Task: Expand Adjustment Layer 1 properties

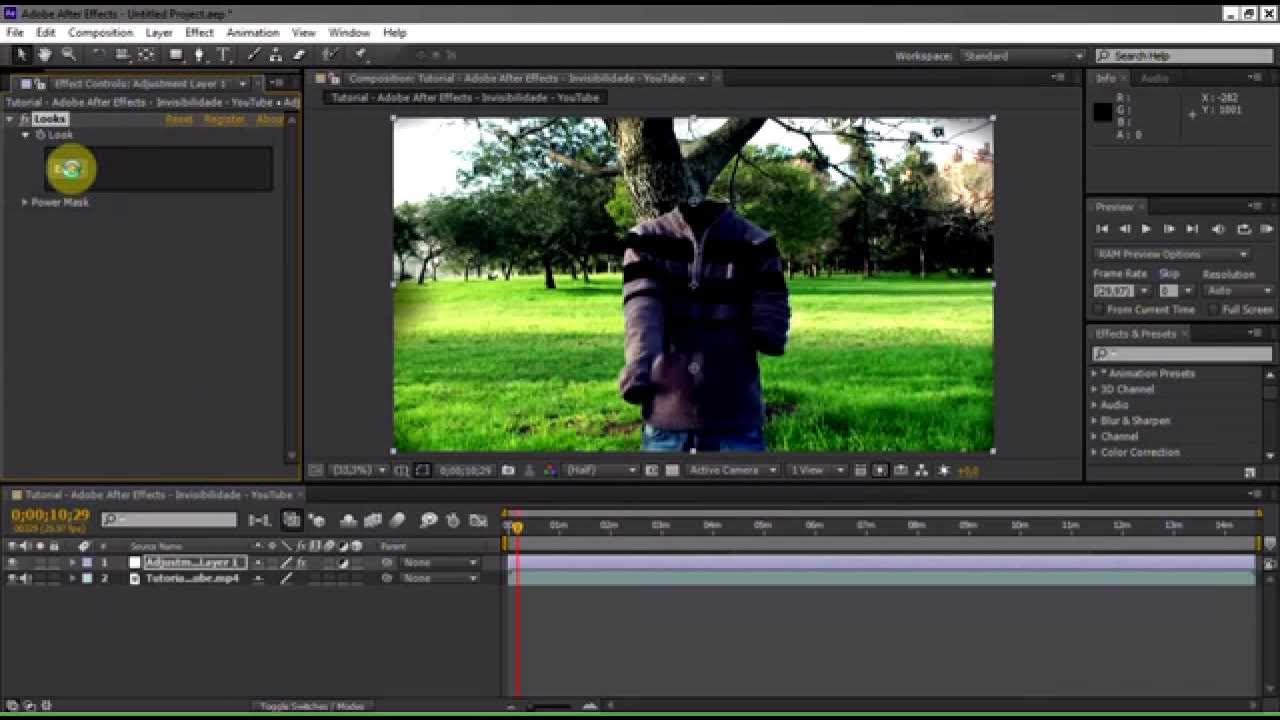Action: click(x=72, y=563)
